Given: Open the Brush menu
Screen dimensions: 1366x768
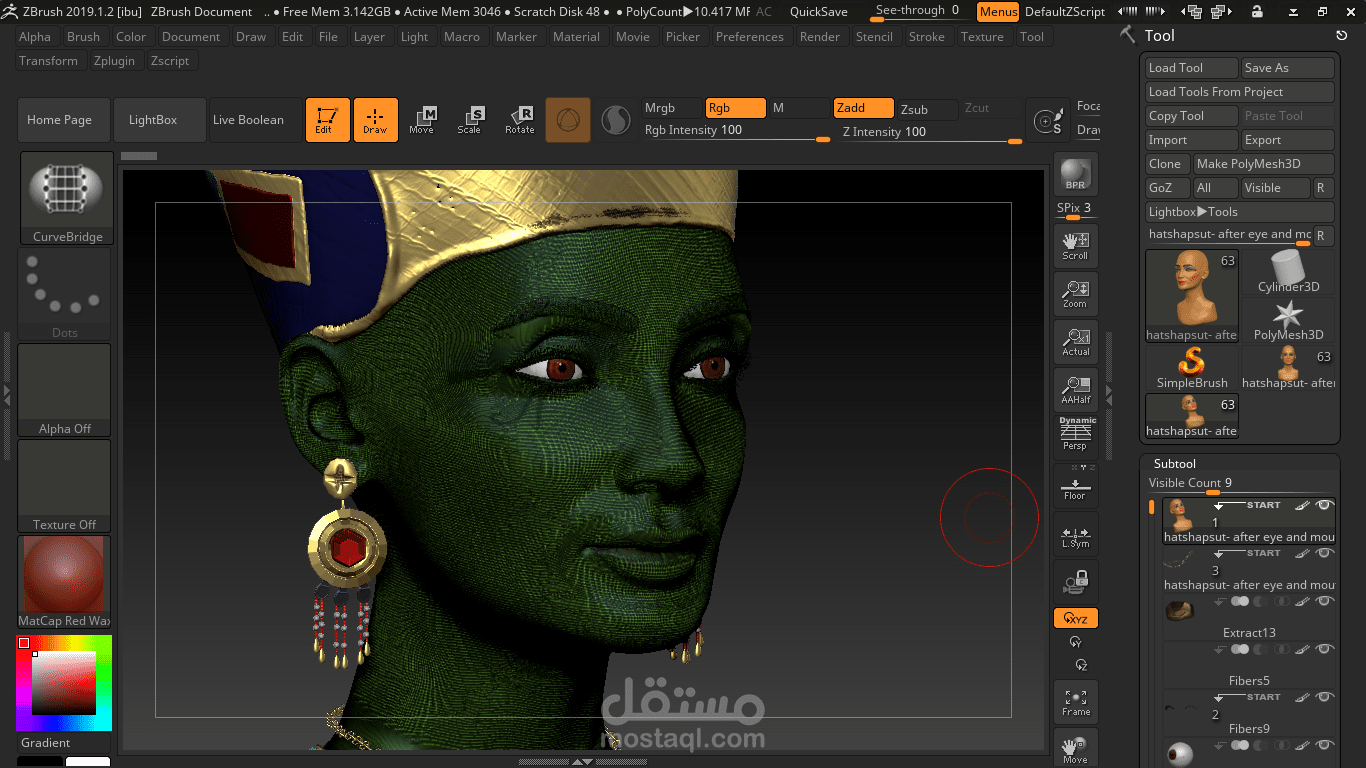Looking at the screenshot, I should pos(83,37).
